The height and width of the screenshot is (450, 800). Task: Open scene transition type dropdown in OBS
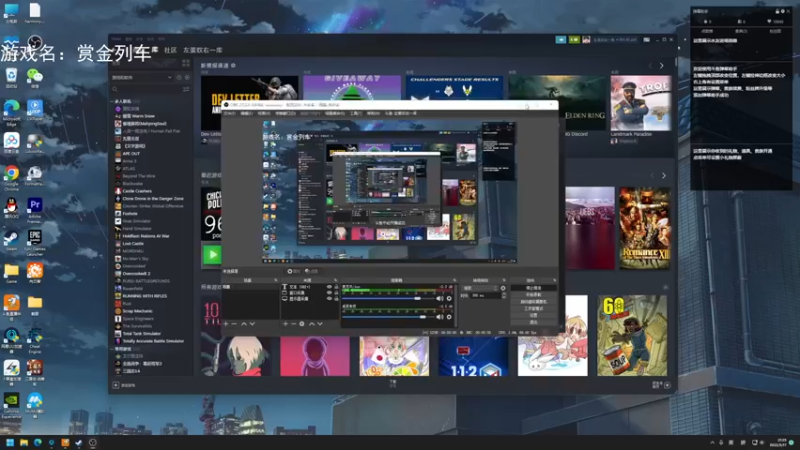click(x=479, y=288)
